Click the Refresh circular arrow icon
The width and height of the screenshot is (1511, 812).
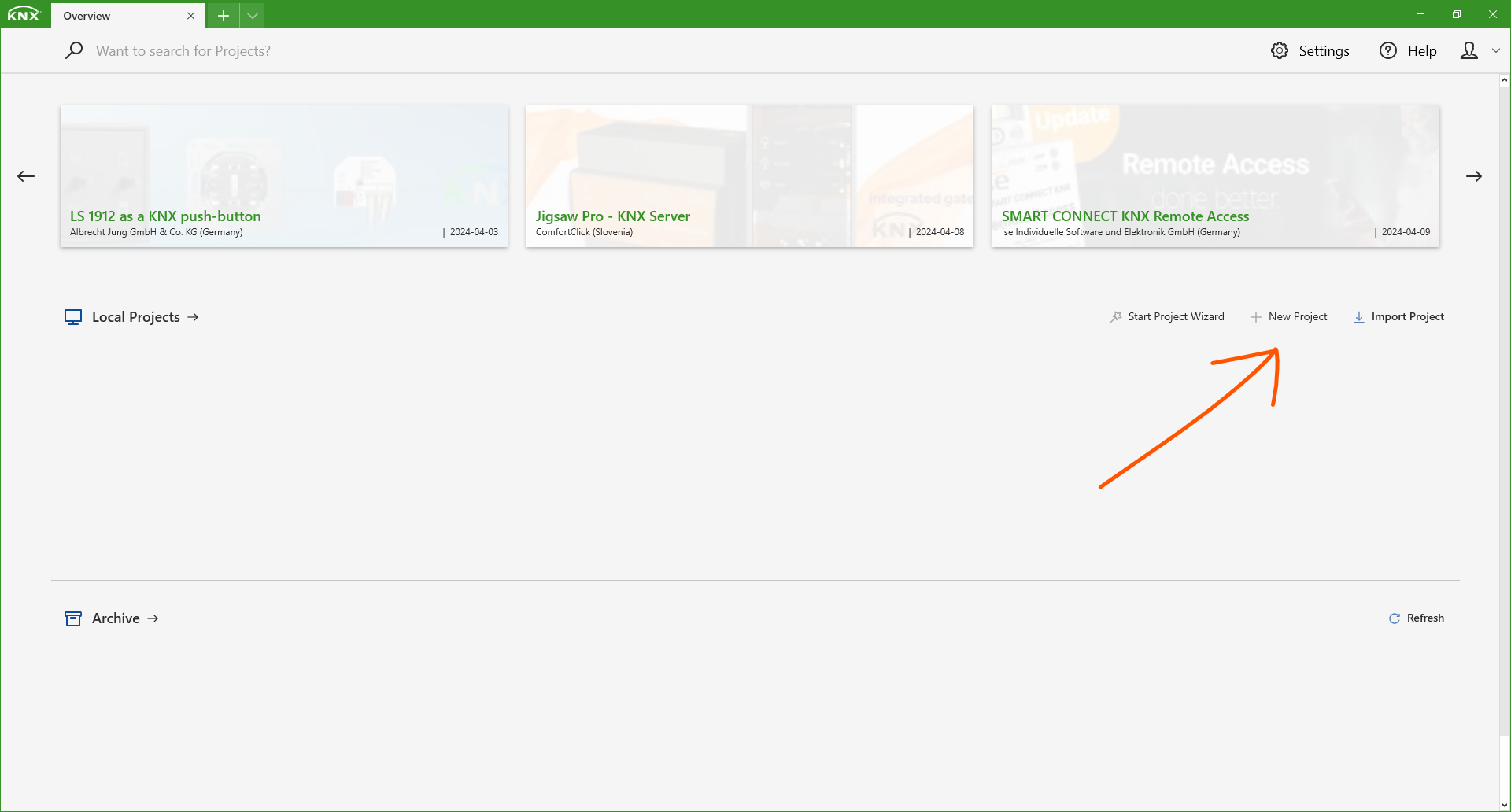pos(1395,618)
